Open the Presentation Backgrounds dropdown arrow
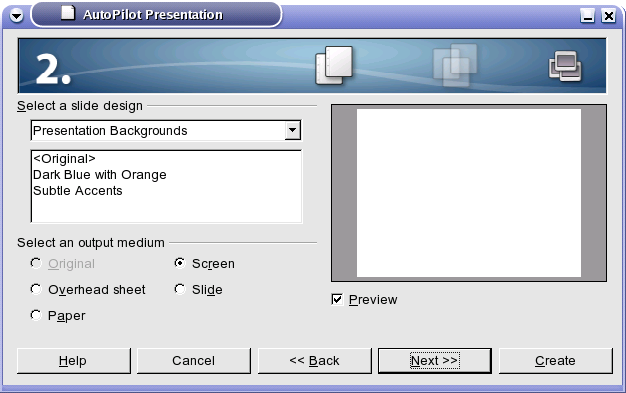626x393 pixels. coord(292,131)
